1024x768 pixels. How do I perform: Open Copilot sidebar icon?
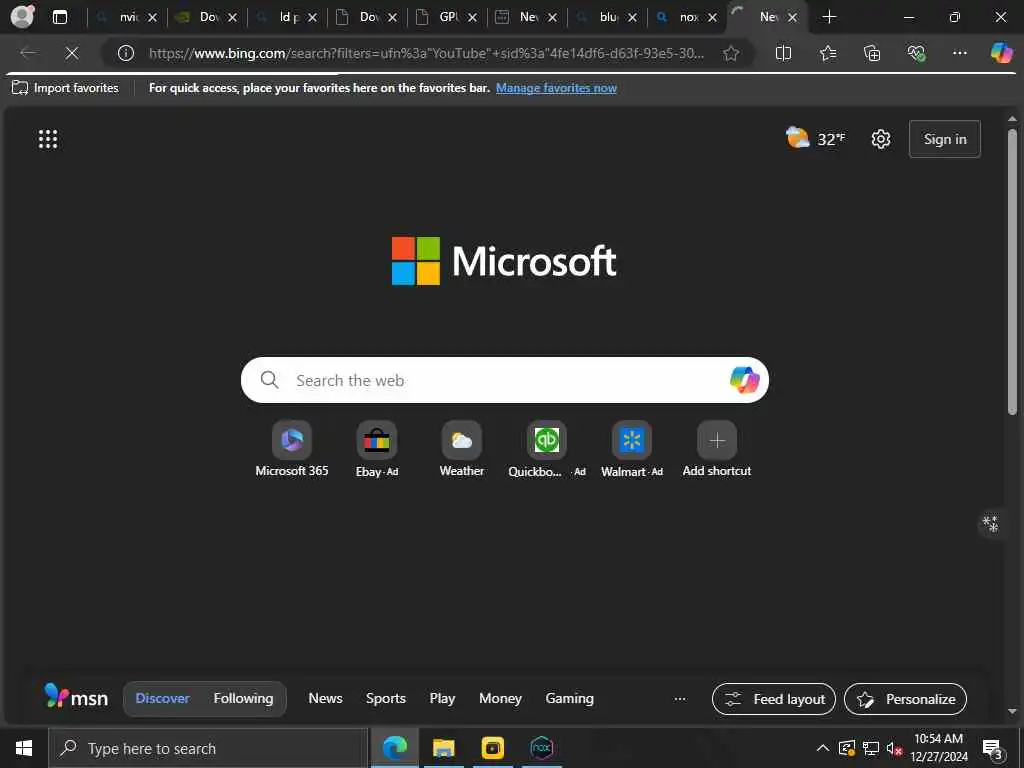click(x=1001, y=52)
